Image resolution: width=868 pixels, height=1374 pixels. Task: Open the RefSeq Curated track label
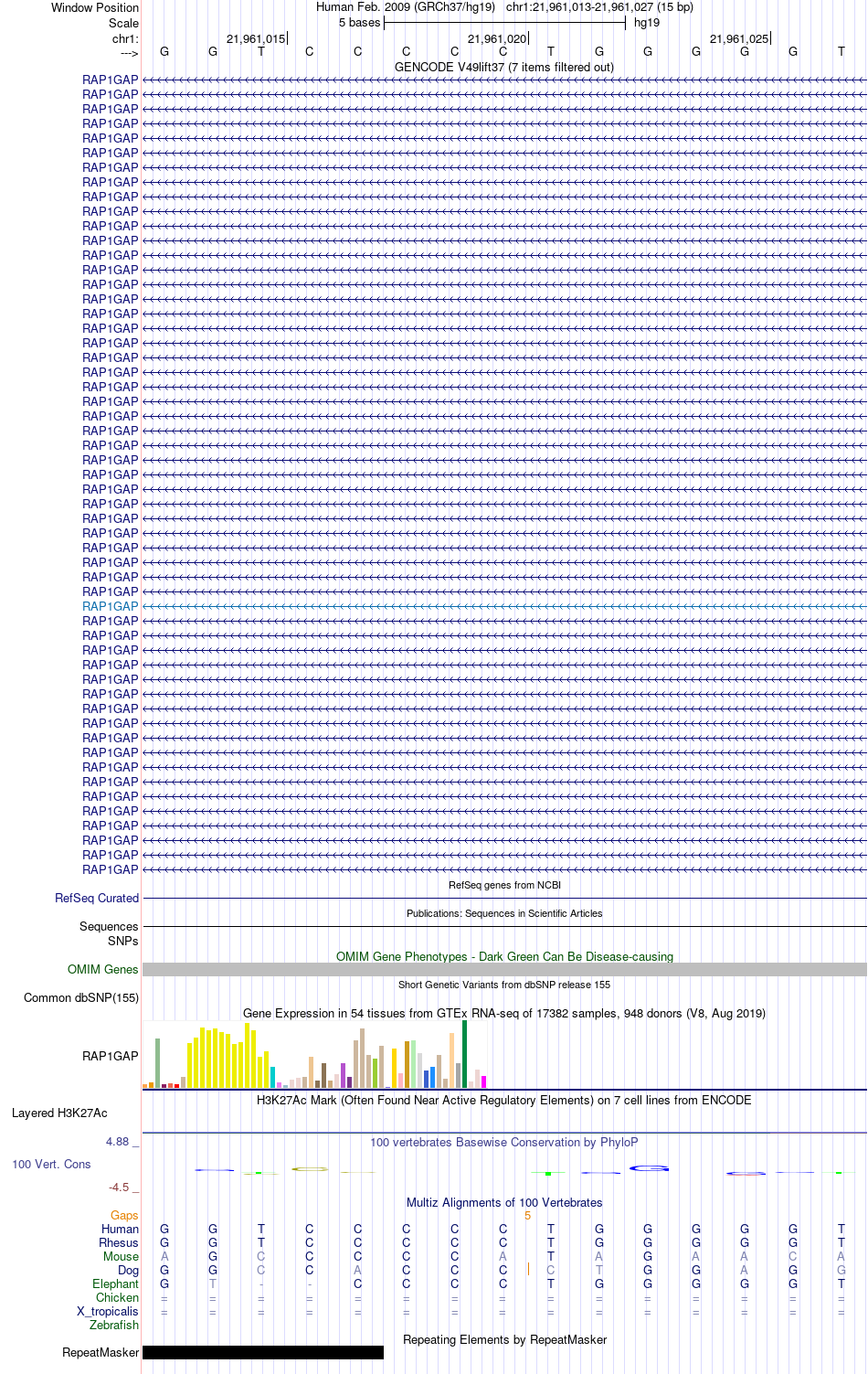[x=97, y=899]
